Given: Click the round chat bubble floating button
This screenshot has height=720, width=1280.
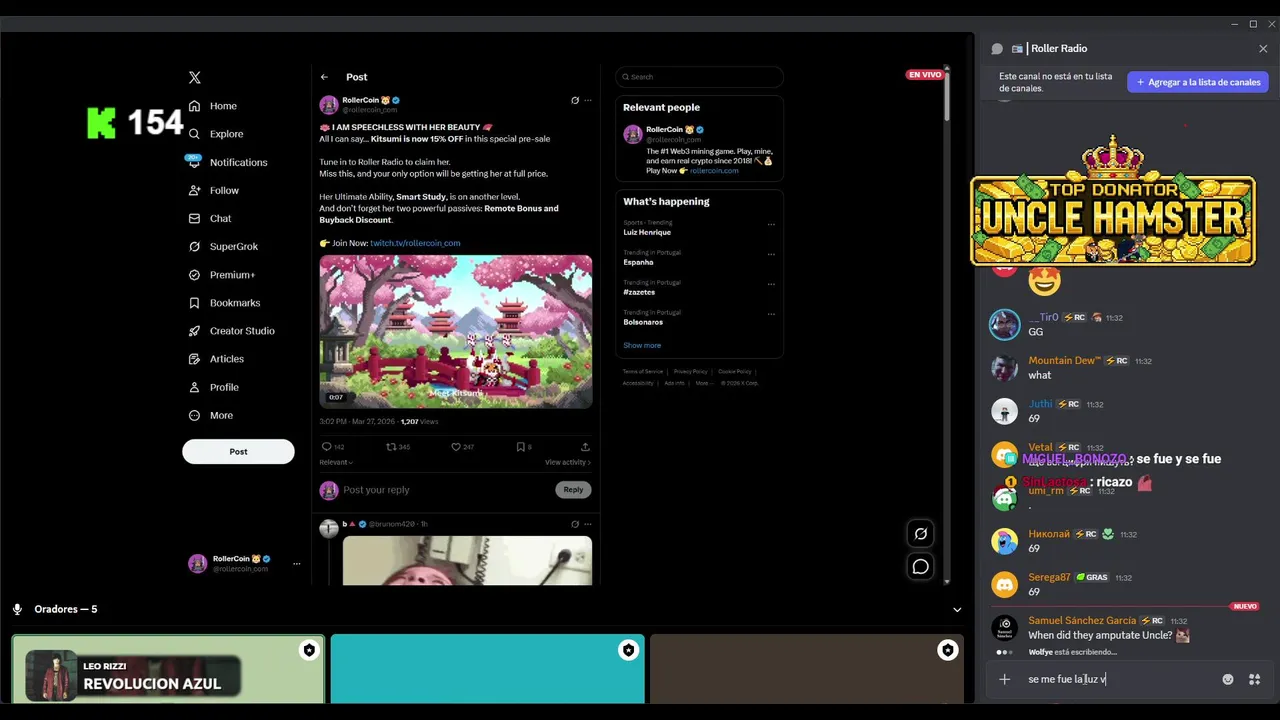Looking at the screenshot, I should click(921, 567).
